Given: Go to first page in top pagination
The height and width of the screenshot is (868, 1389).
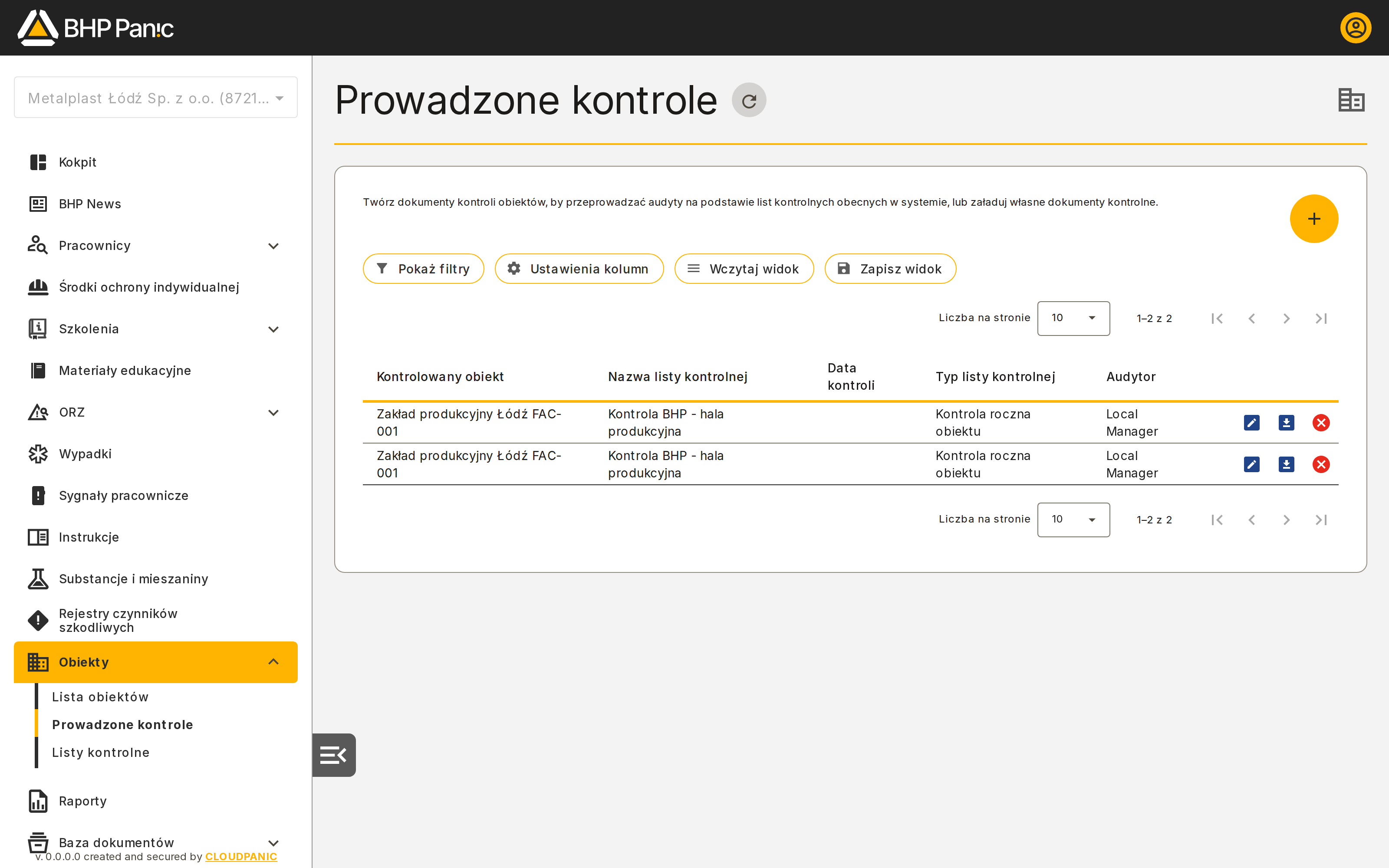Looking at the screenshot, I should pos(1217,318).
